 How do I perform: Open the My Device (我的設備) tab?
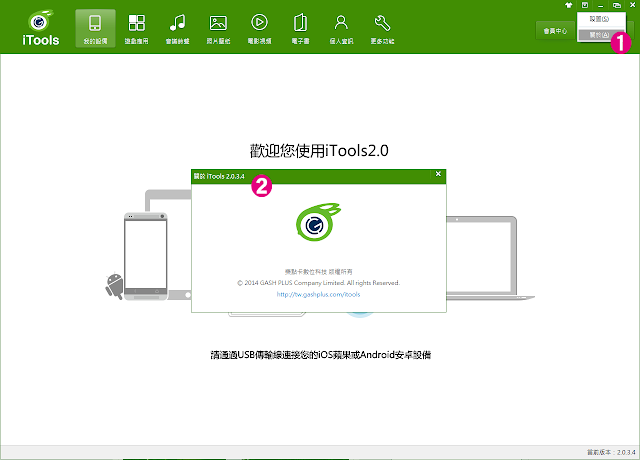(x=95, y=29)
